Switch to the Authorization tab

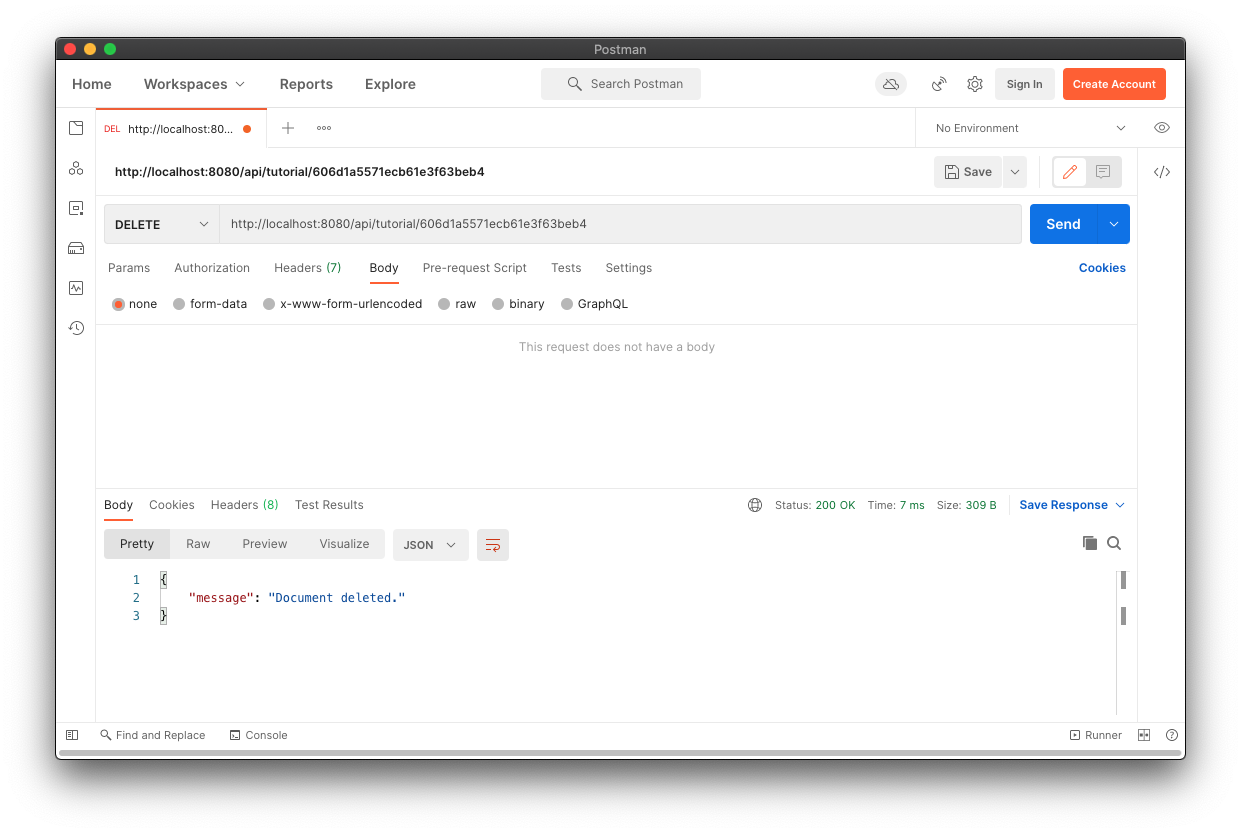point(212,268)
